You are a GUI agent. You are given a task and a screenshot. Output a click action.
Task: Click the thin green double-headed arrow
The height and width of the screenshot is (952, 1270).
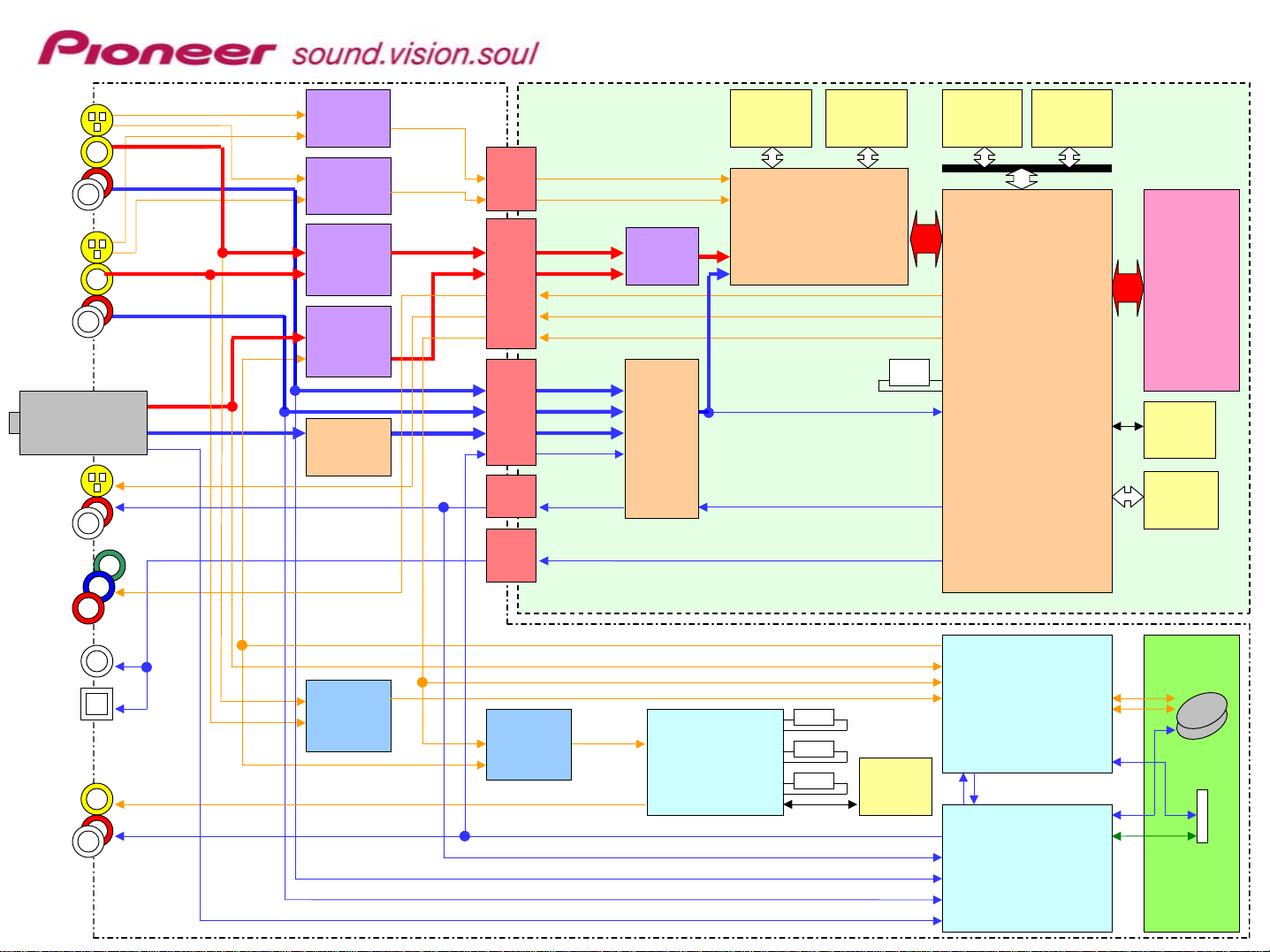click(1154, 836)
